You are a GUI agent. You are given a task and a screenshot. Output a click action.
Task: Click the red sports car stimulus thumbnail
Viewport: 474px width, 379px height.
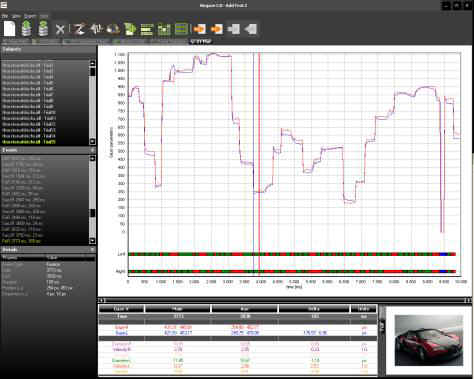[429, 340]
